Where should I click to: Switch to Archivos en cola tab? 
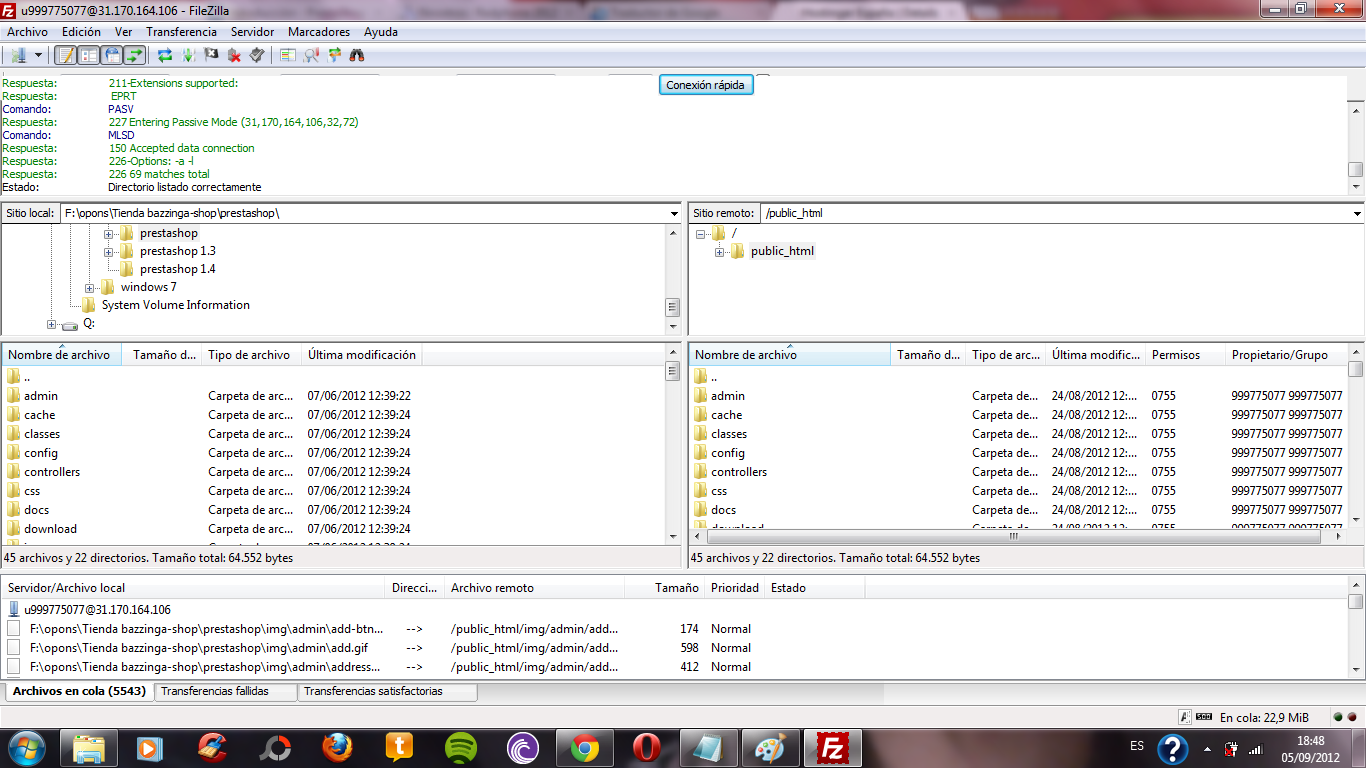point(80,691)
